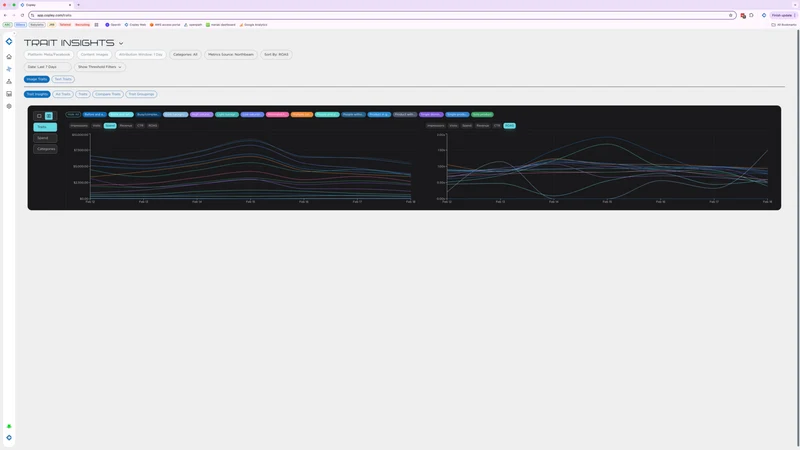Screen dimensions: 800x450
Task: Go back in browser history
Action: tap(5, 15)
